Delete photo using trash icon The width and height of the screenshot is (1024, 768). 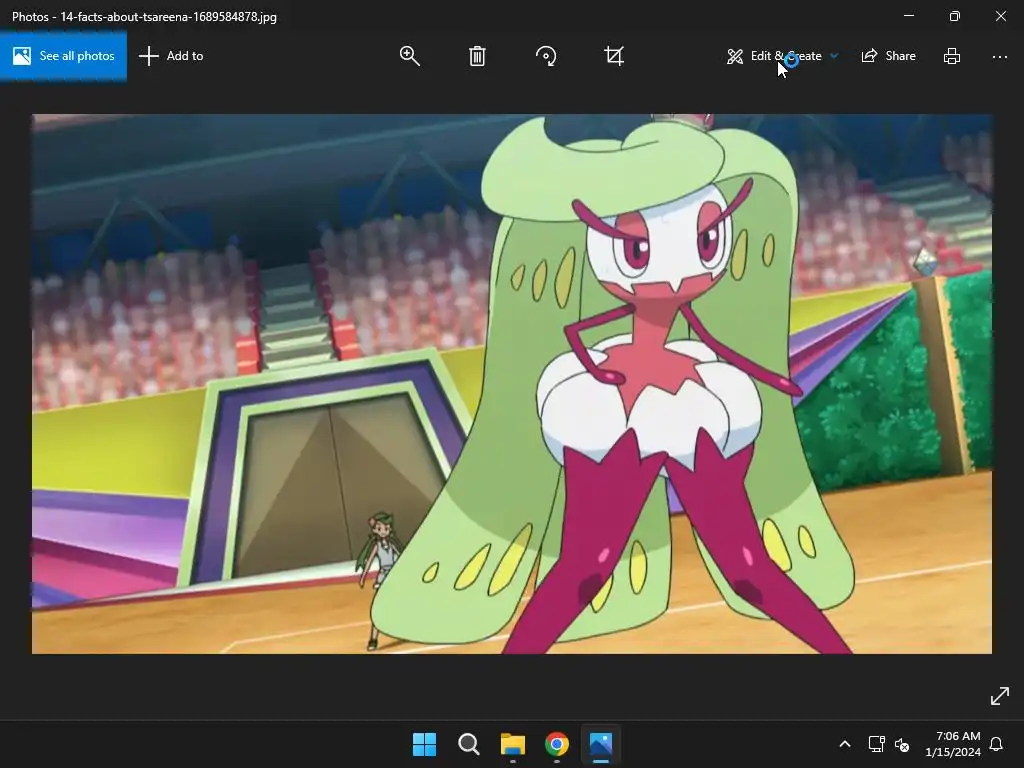tap(477, 56)
